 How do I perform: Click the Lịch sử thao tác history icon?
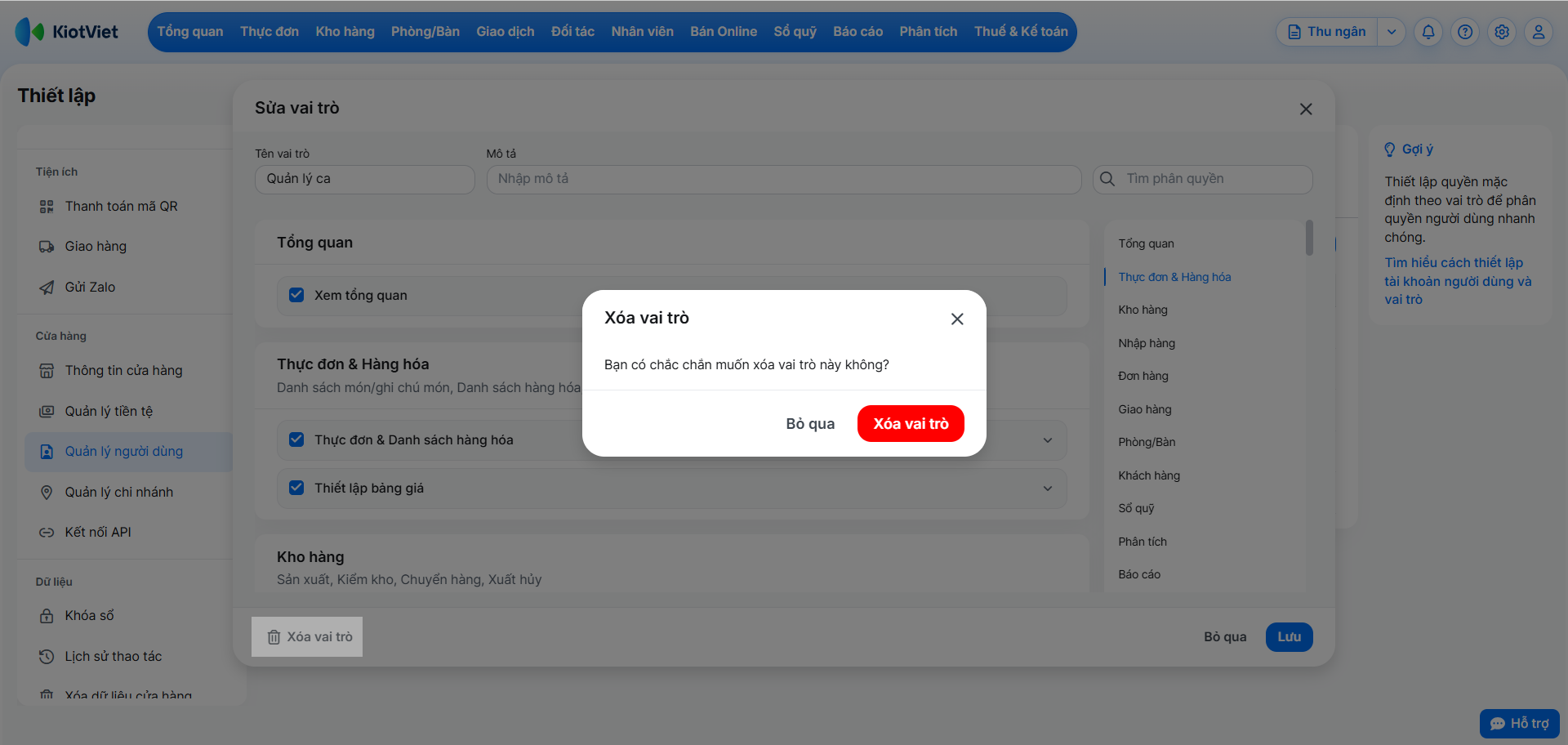coord(47,657)
